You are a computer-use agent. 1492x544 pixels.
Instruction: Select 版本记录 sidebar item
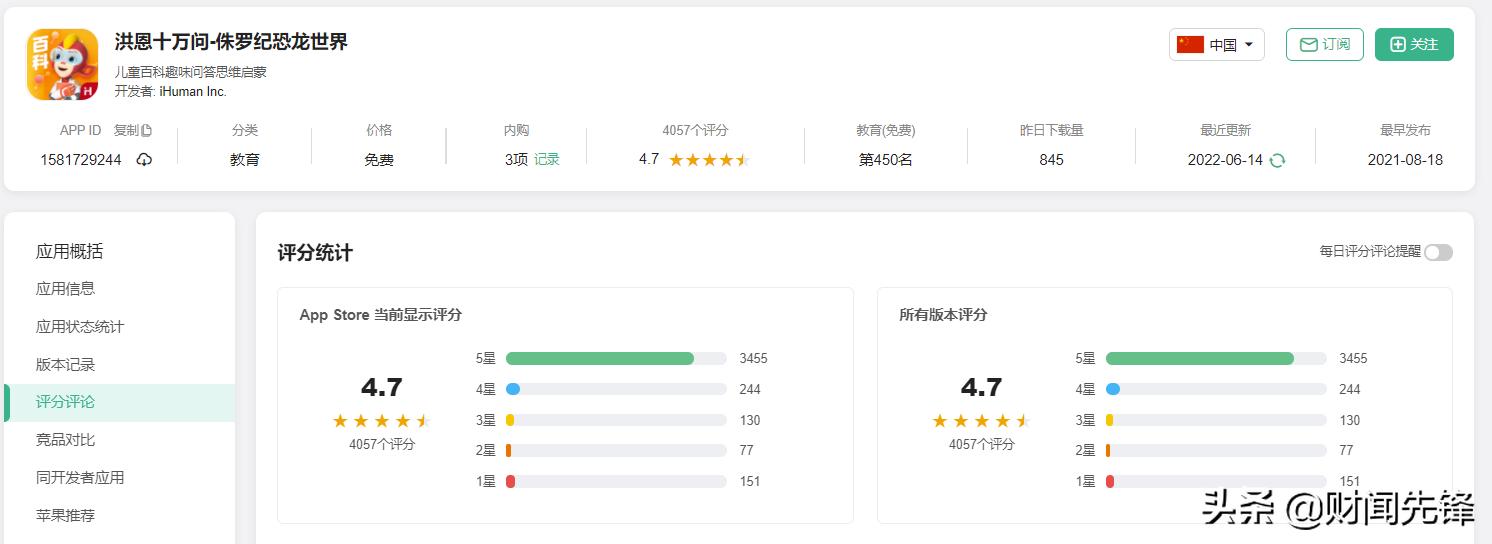click(x=66, y=365)
